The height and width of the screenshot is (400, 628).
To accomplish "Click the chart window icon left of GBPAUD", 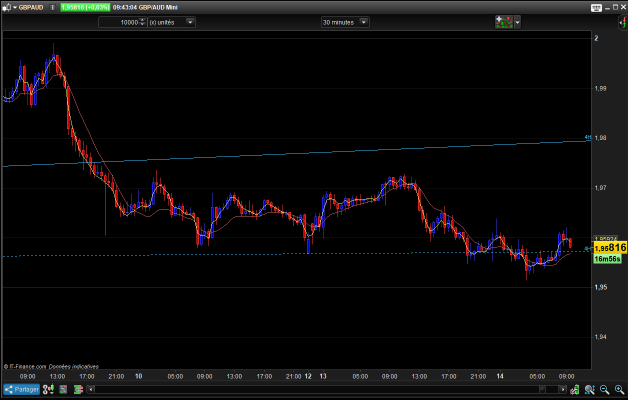I will pyautogui.click(x=7, y=8).
